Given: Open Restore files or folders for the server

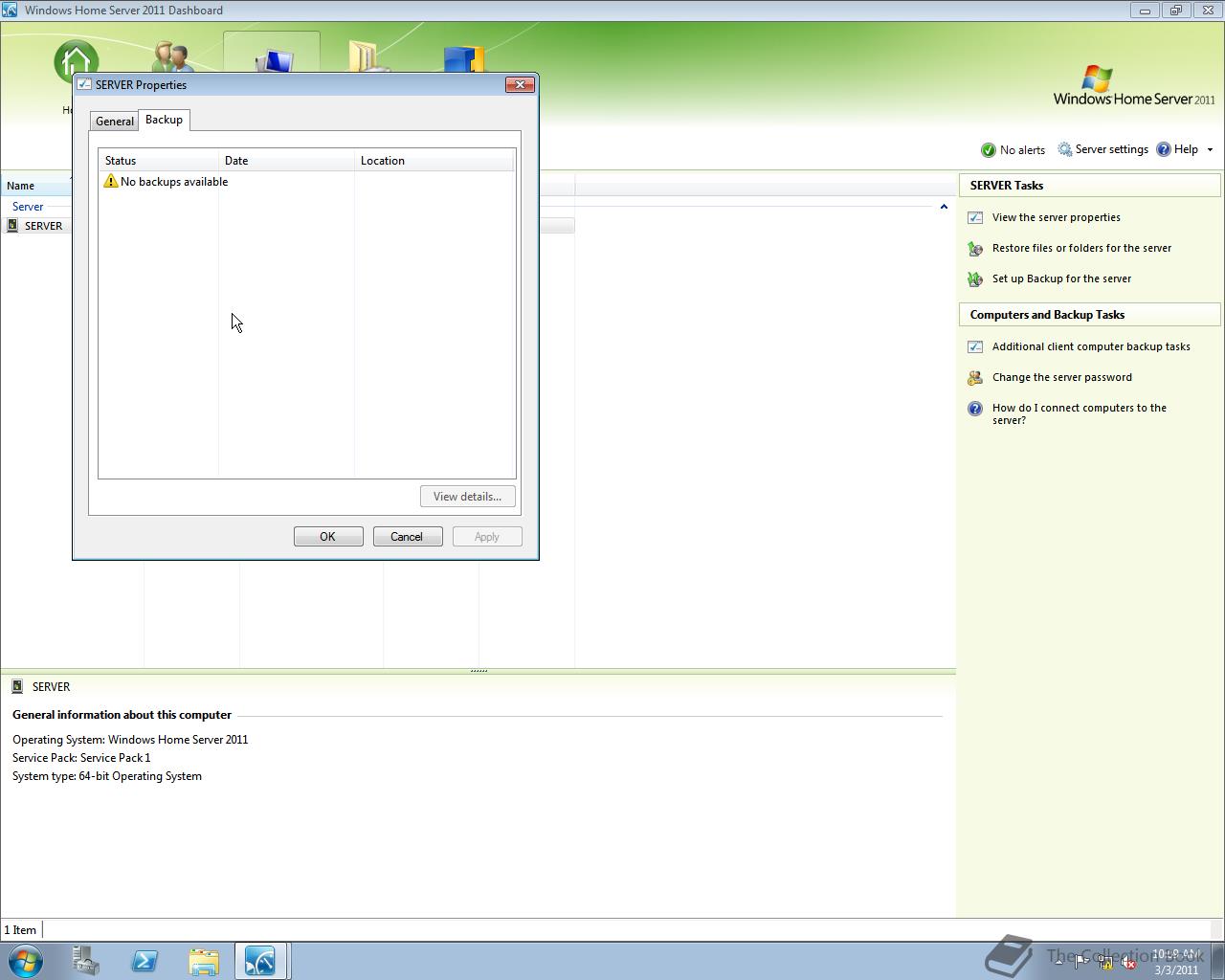Looking at the screenshot, I should click(1081, 248).
